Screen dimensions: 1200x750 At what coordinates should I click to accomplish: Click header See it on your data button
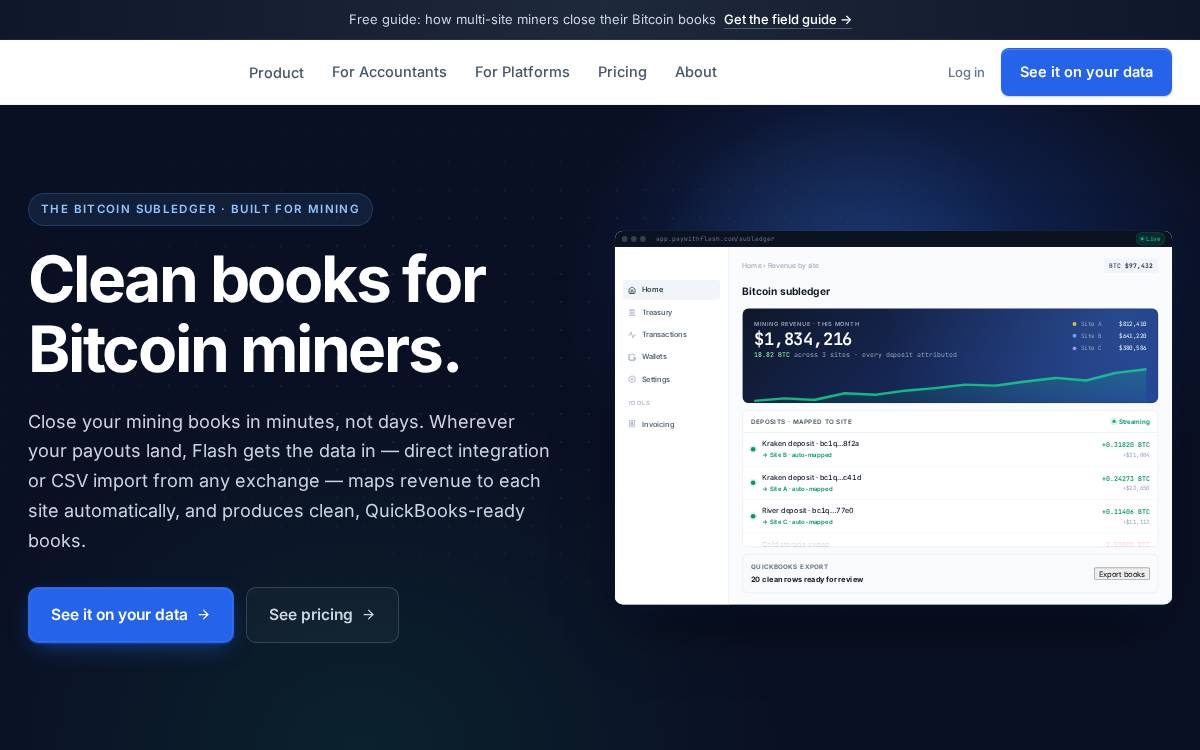(1086, 72)
